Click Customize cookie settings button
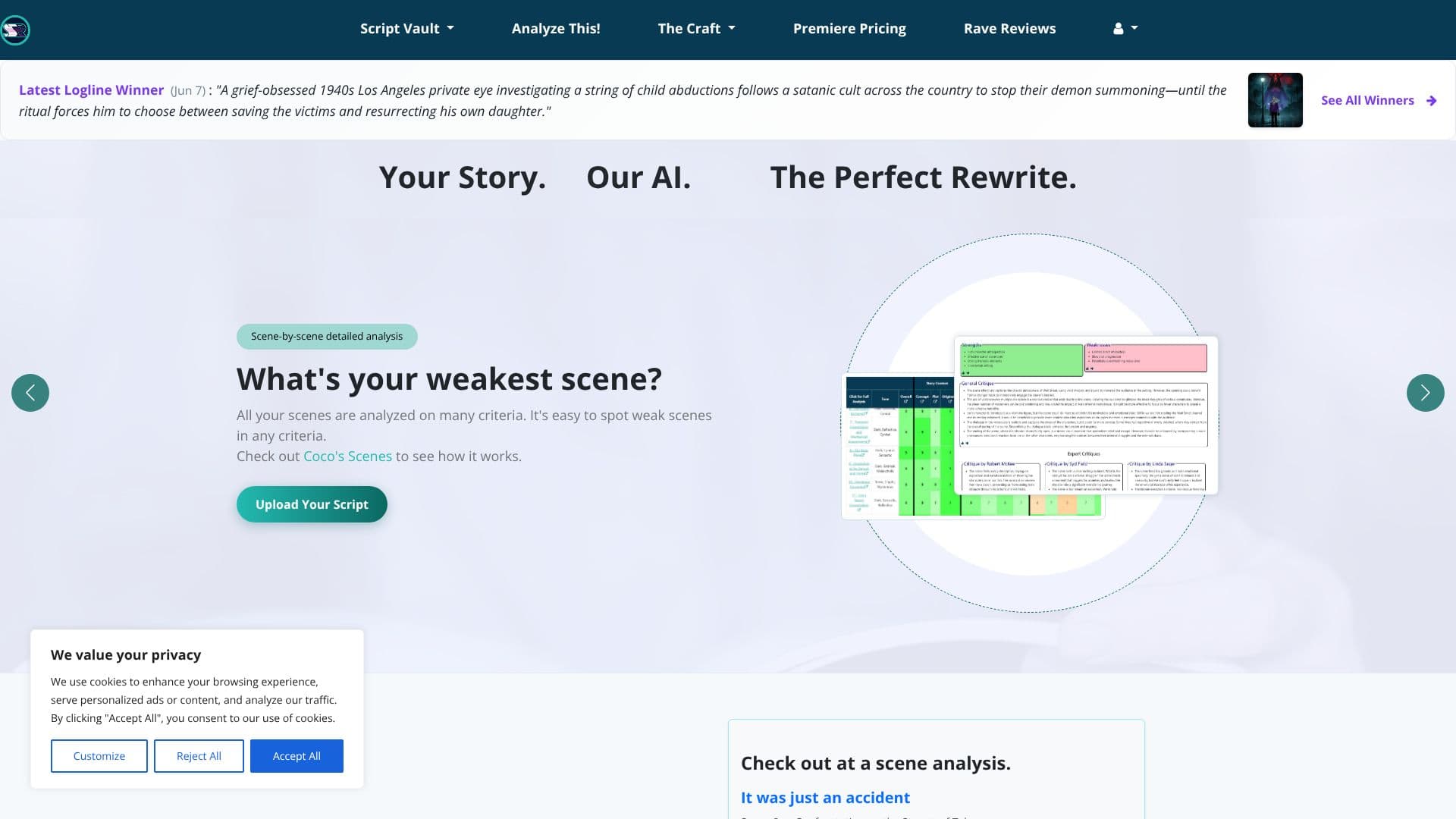Viewport: 1456px width, 819px height. 99,756
